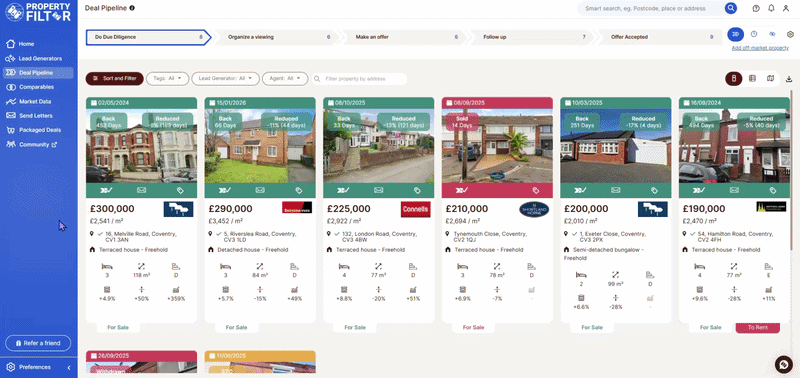Open photo of 1, Exeter Close bungalow
This screenshot has width=800, height=378.
click(616, 146)
